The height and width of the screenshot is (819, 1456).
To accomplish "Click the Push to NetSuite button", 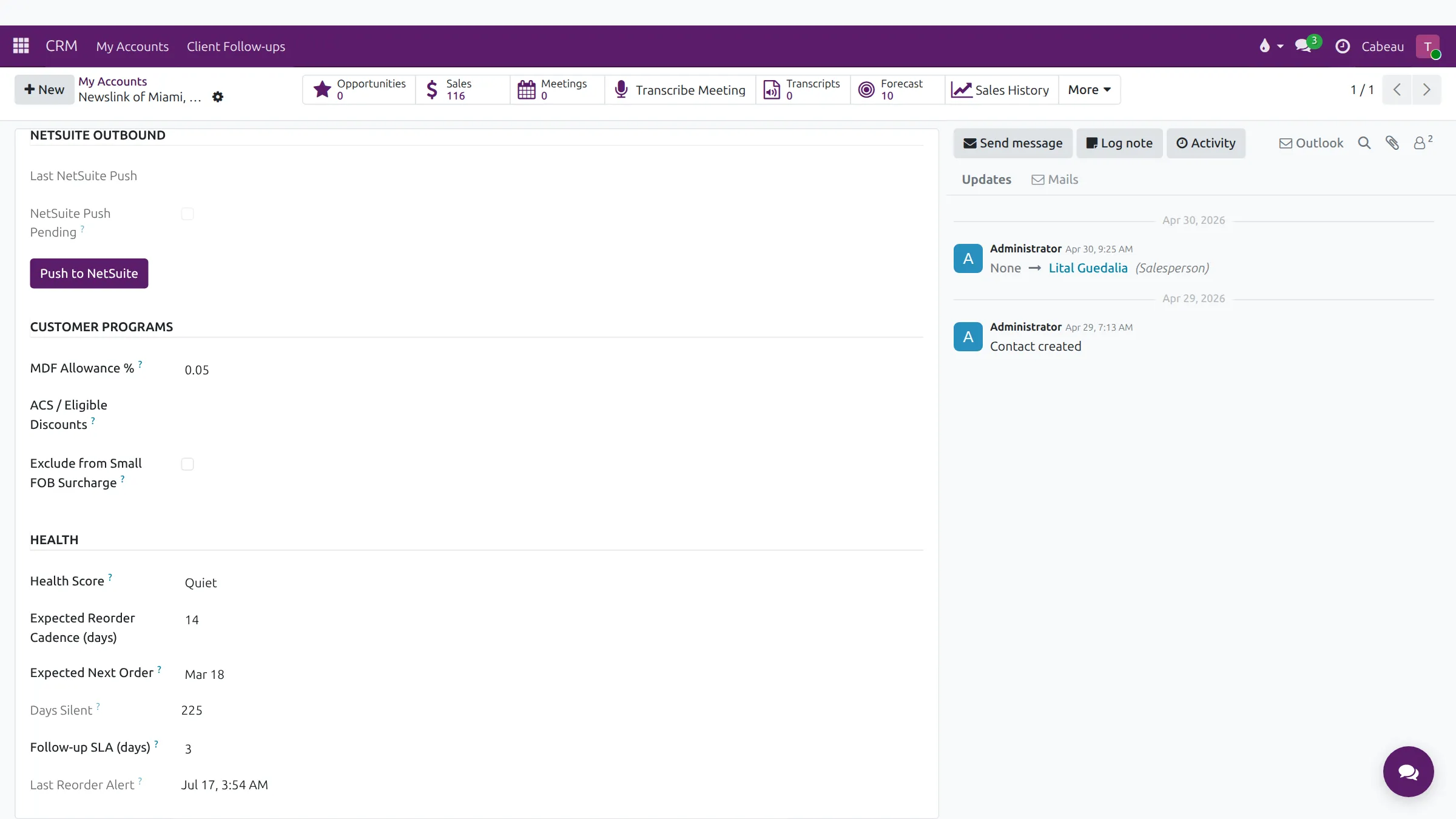I will pyautogui.click(x=89, y=274).
